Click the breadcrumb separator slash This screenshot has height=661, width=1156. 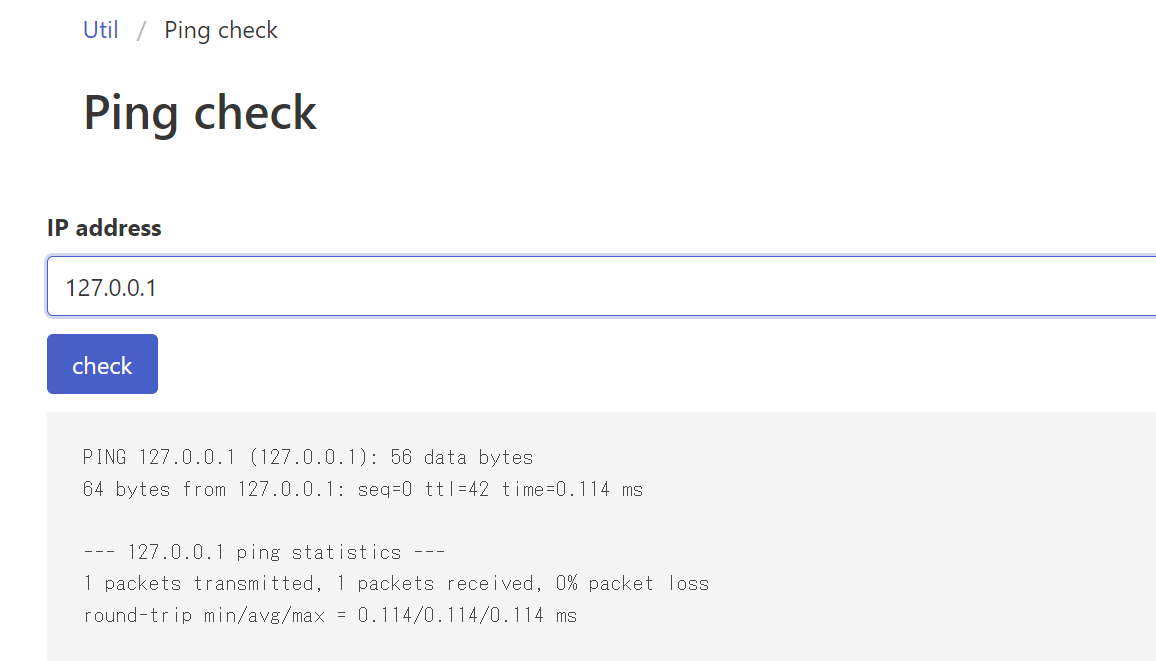pyautogui.click(x=142, y=30)
